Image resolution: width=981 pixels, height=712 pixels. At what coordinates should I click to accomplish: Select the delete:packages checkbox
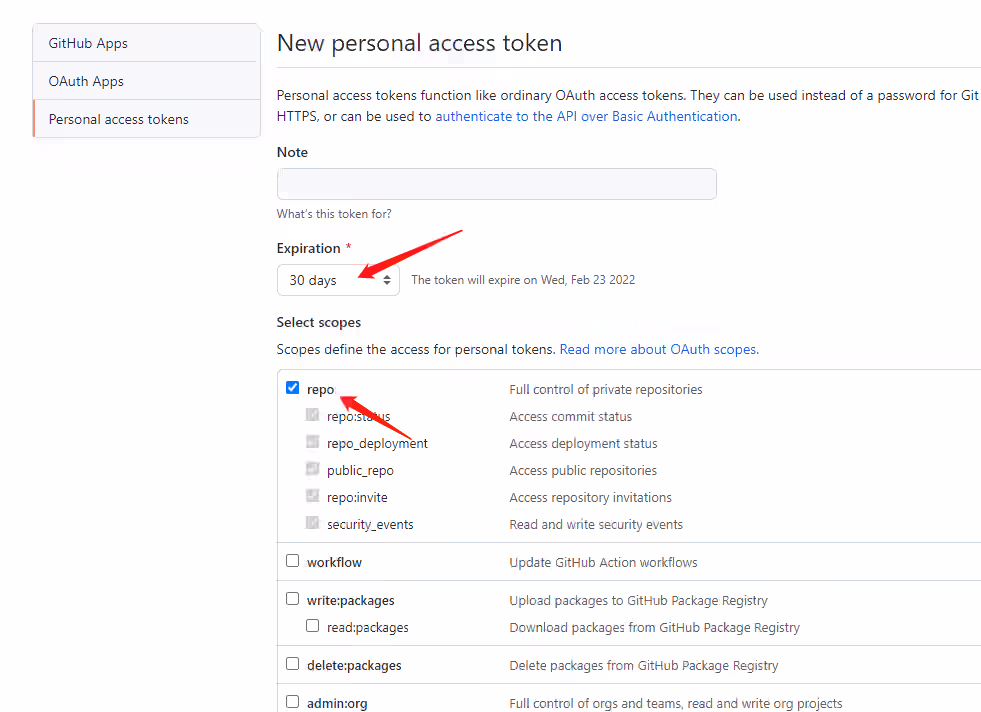292,664
